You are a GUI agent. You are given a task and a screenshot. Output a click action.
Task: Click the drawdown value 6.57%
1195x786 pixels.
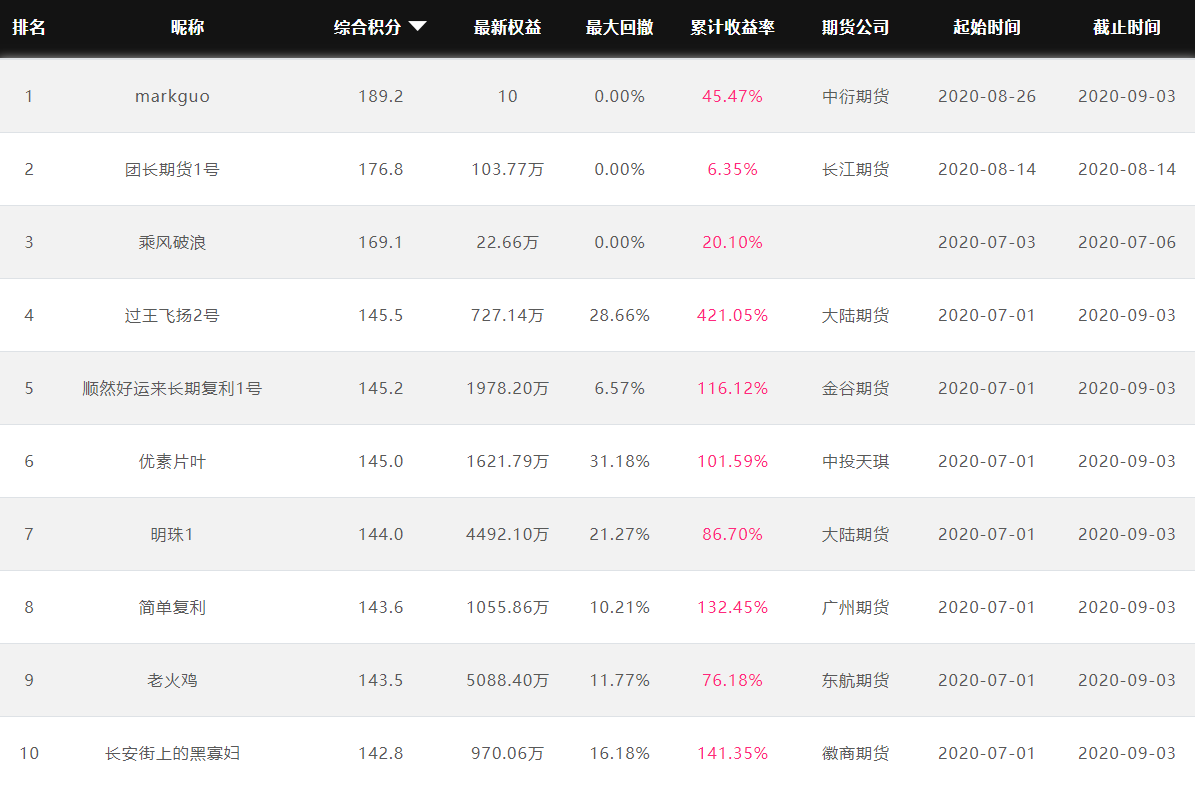click(x=620, y=388)
